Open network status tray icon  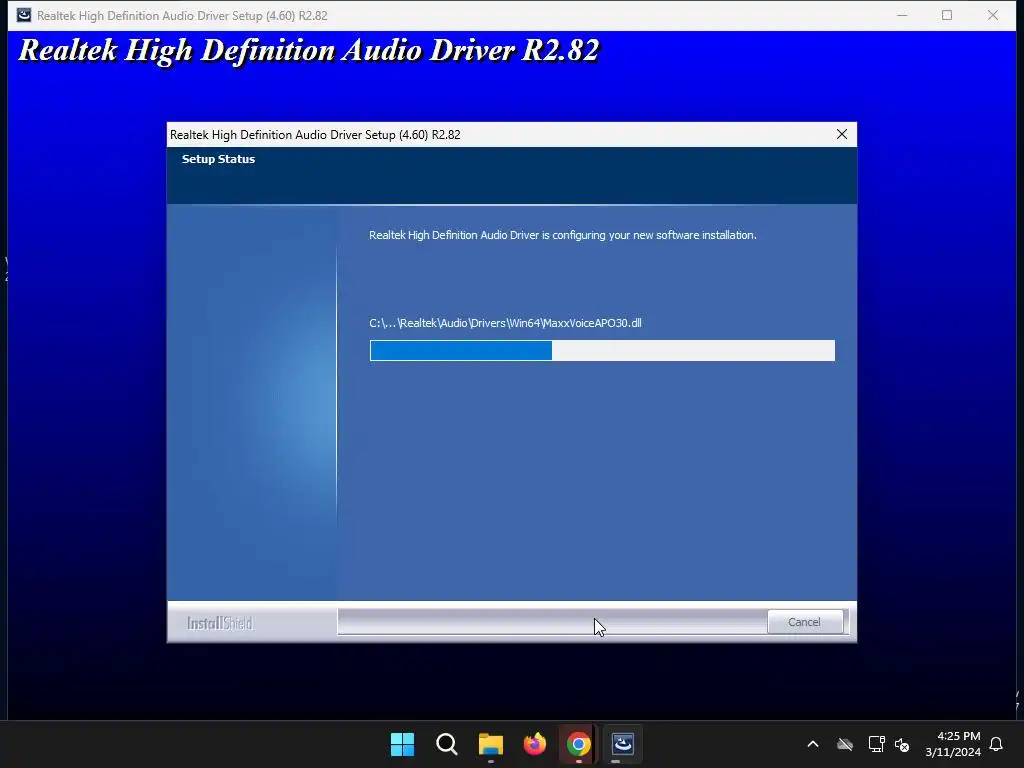tap(876, 744)
